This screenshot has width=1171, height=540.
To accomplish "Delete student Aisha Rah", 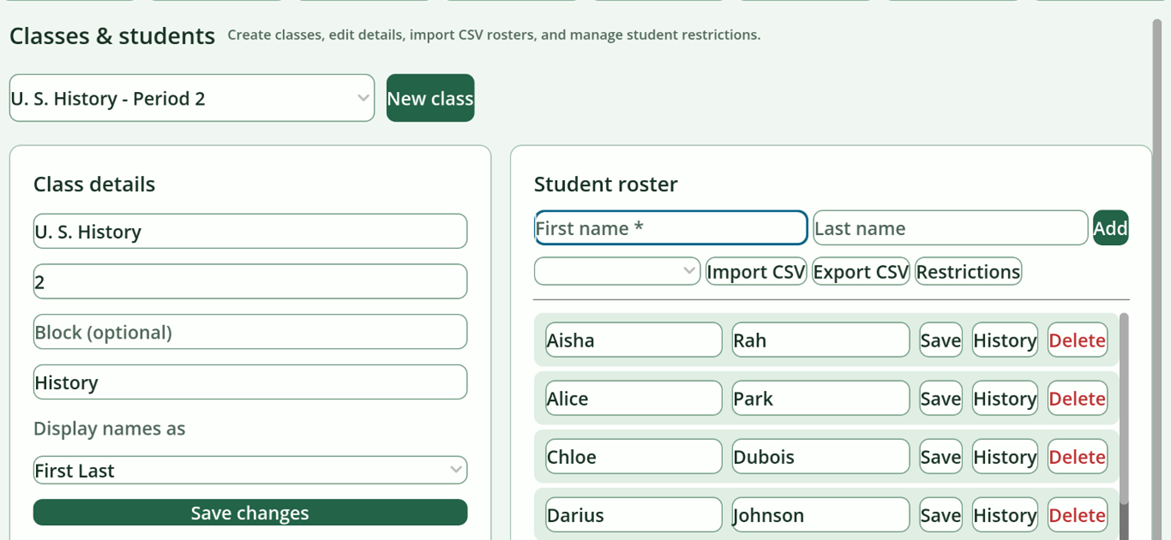I will [x=1077, y=340].
